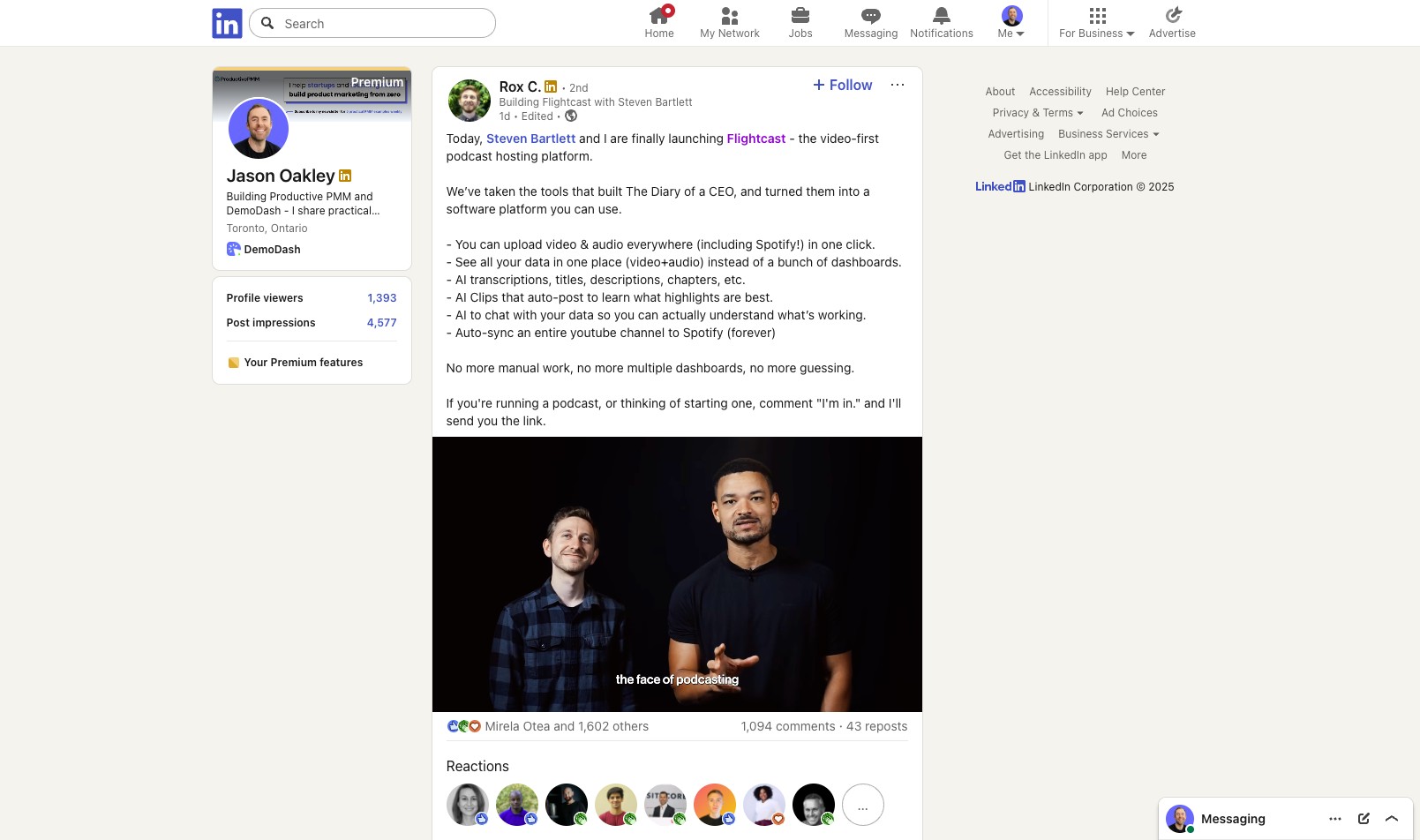
Task: Play the Flightcast launch video
Action: point(677,574)
